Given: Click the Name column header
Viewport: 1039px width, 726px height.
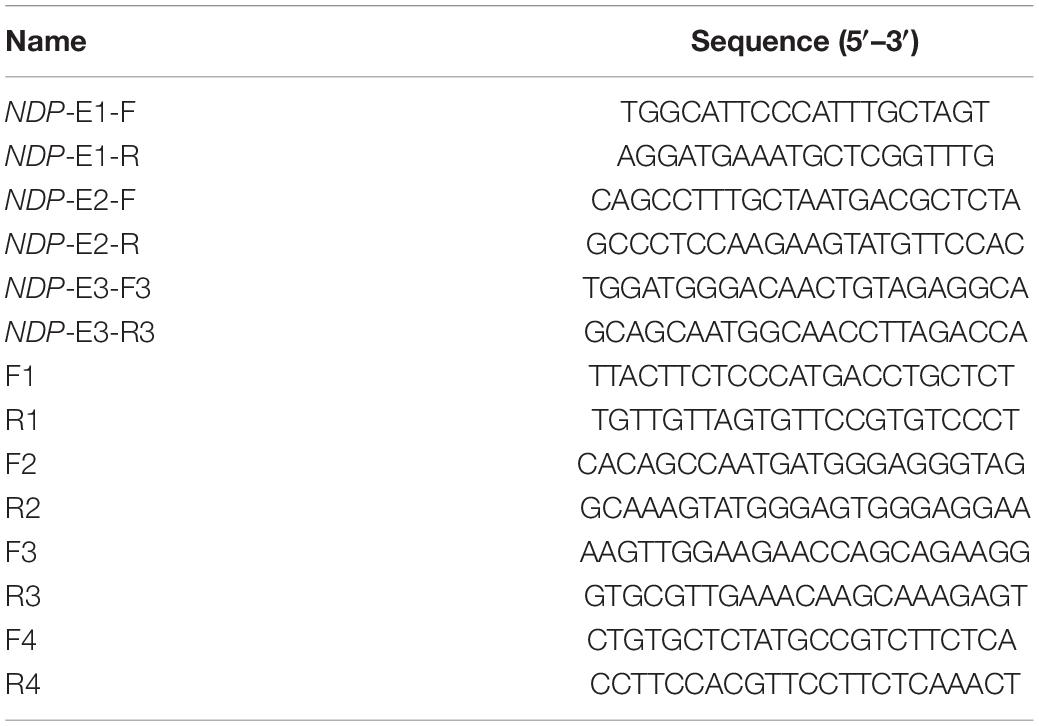Looking at the screenshot, I should (46, 42).
